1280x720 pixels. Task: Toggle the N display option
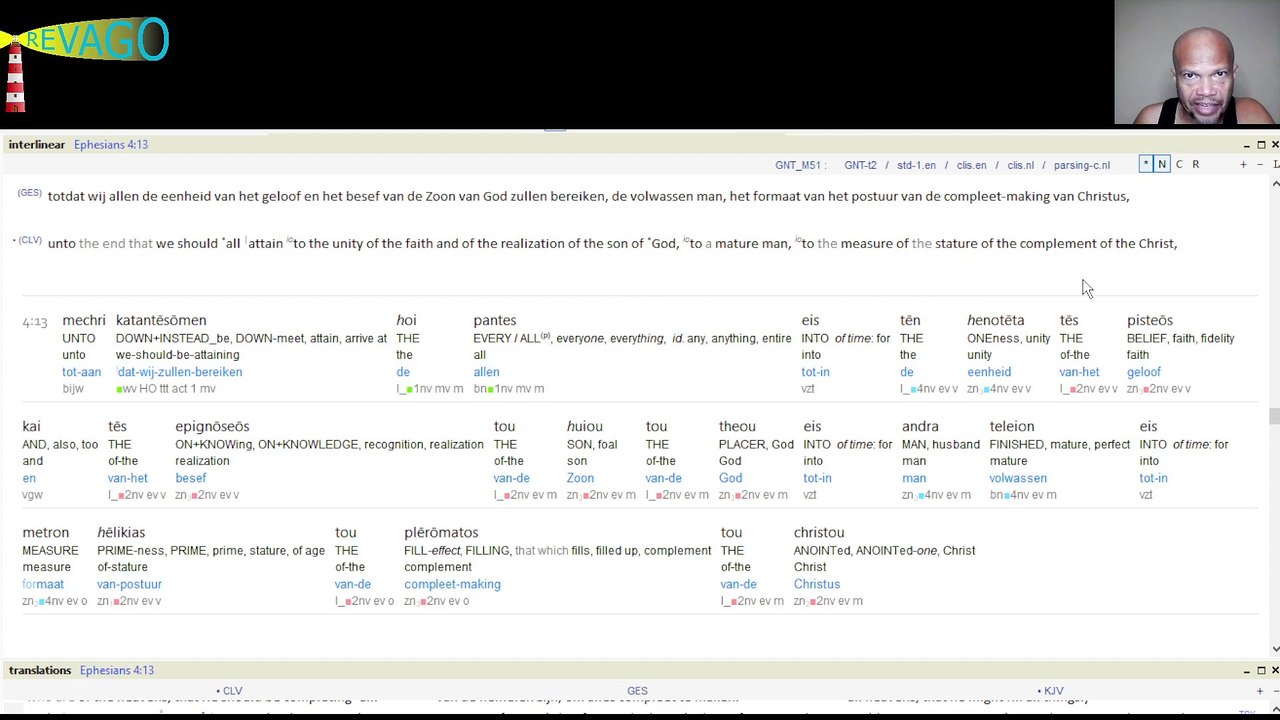pos(1162,164)
